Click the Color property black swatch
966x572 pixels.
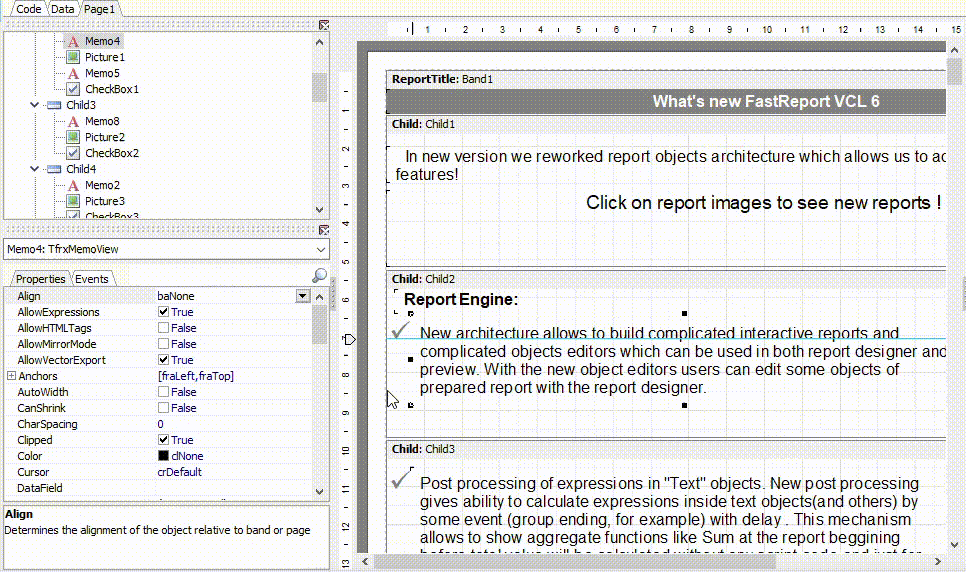click(x=163, y=456)
